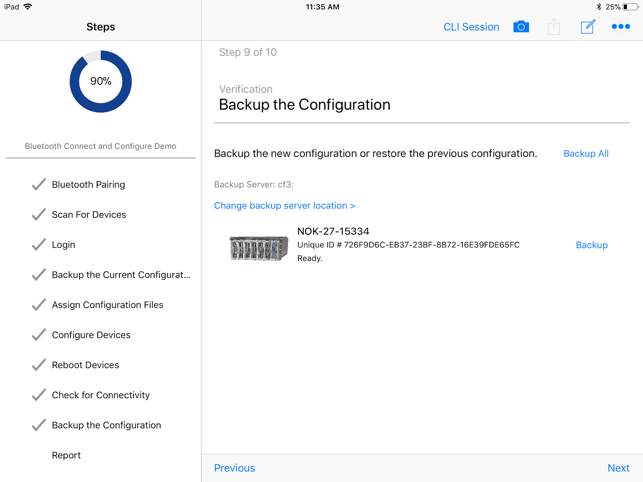Viewport: 643px width, 482px height.
Task: Select the Login step
Action: [63, 245]
